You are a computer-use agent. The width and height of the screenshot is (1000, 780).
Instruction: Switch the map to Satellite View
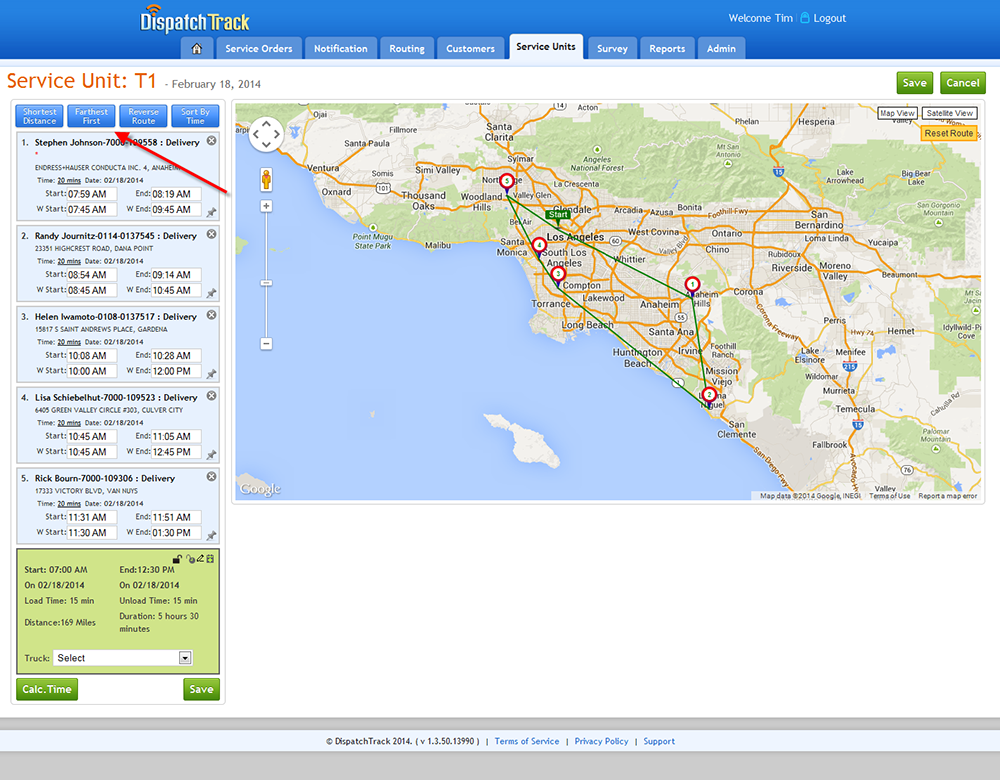(947, 112)
